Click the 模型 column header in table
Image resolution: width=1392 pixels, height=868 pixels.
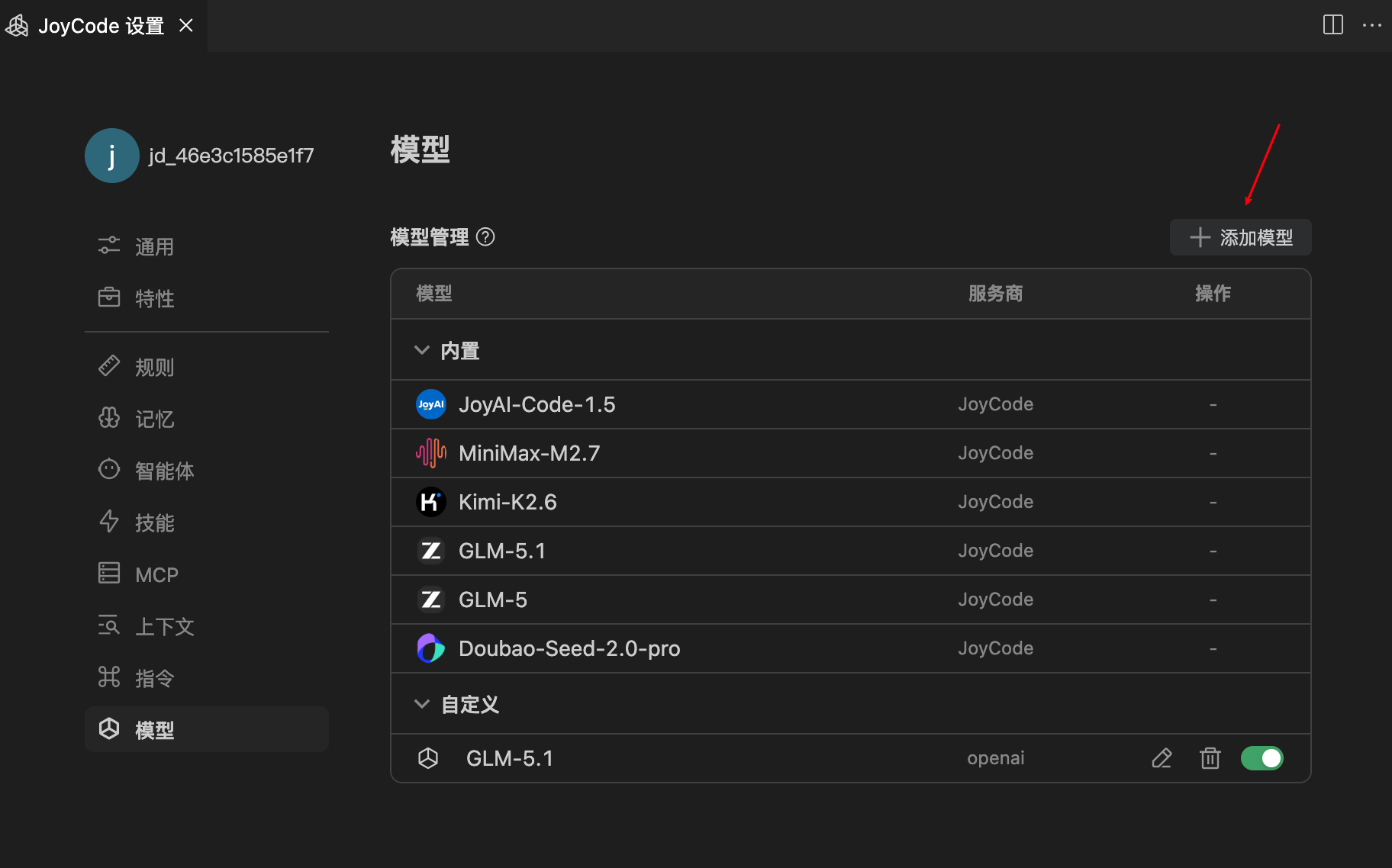click(434, 294)
